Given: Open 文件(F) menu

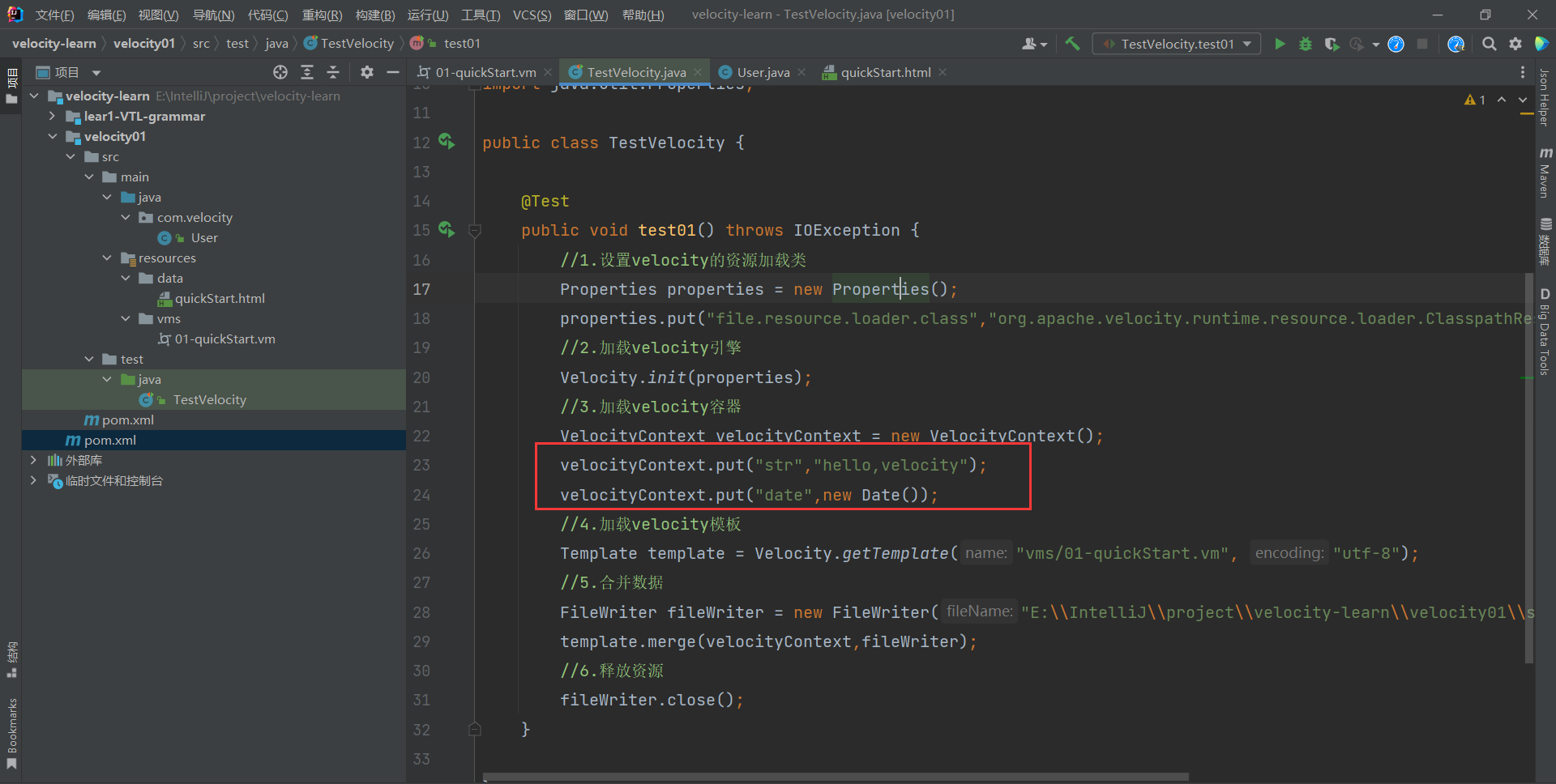Looking at the screenshot, I should (x=54, y=15).
